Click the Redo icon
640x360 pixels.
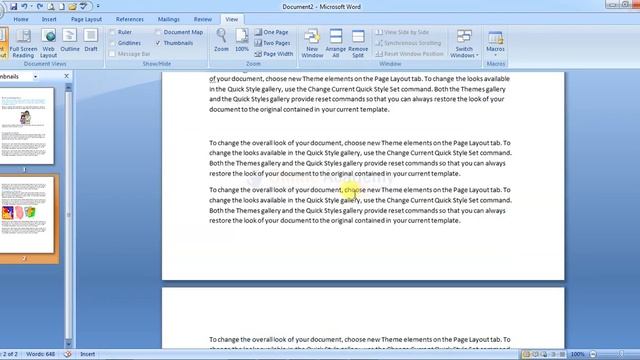(40, 7)
